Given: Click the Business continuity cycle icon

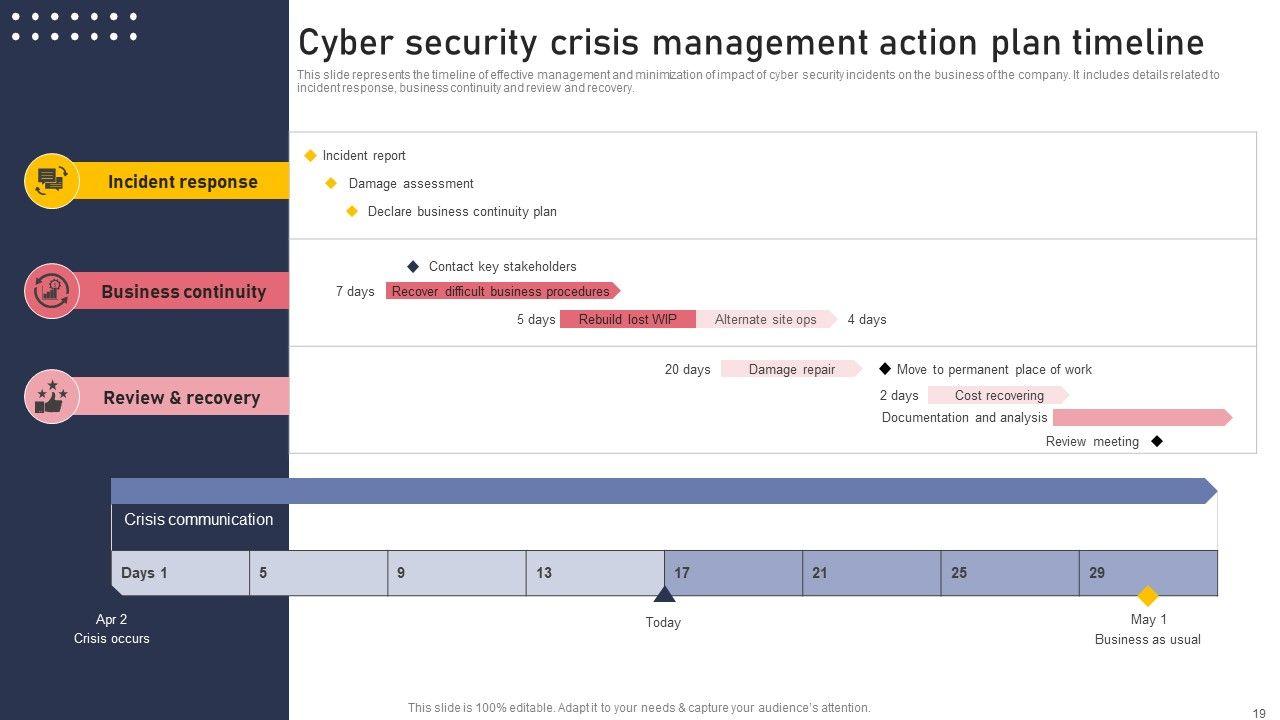Looking at the screenshot, I should 51,291.
